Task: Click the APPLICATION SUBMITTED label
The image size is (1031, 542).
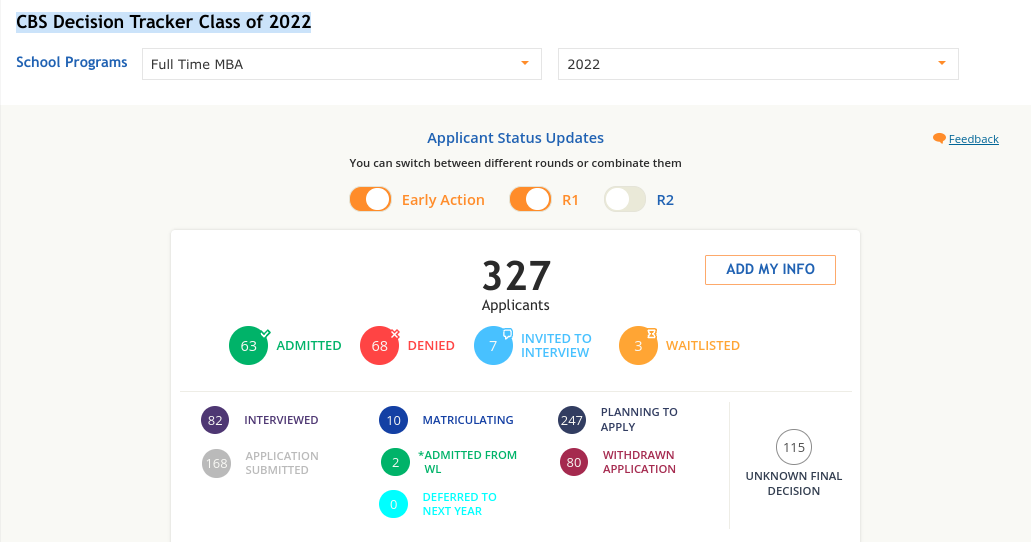Action: click(281, 463)
